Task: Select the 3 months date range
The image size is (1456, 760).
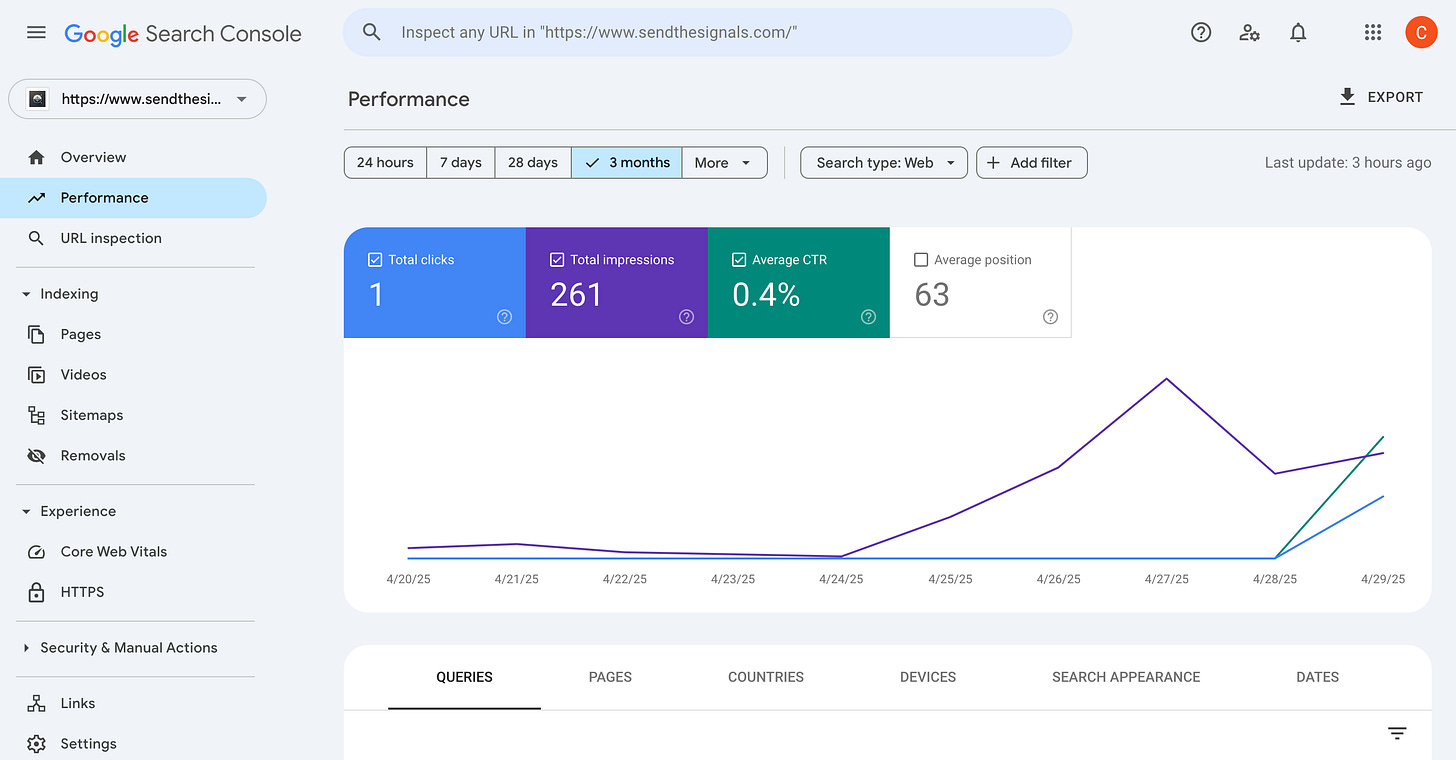Action: [627, 162]
